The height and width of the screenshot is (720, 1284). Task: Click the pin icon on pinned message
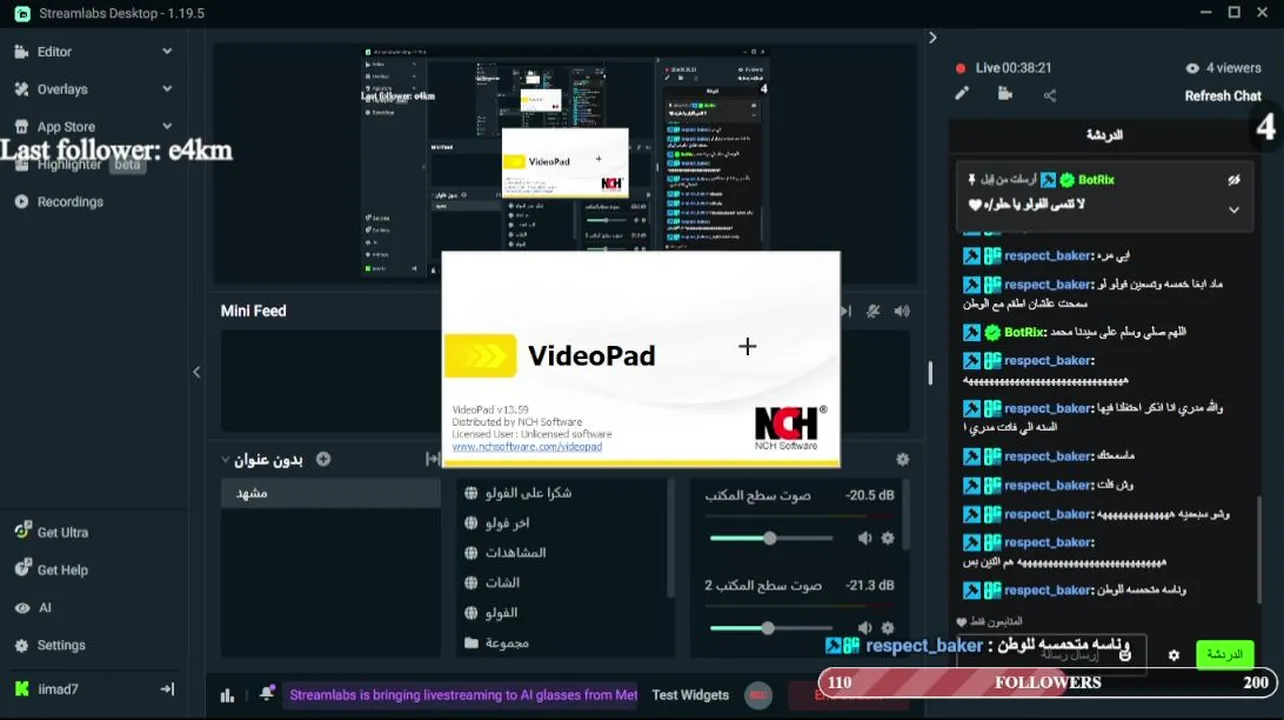coord(972,180)
